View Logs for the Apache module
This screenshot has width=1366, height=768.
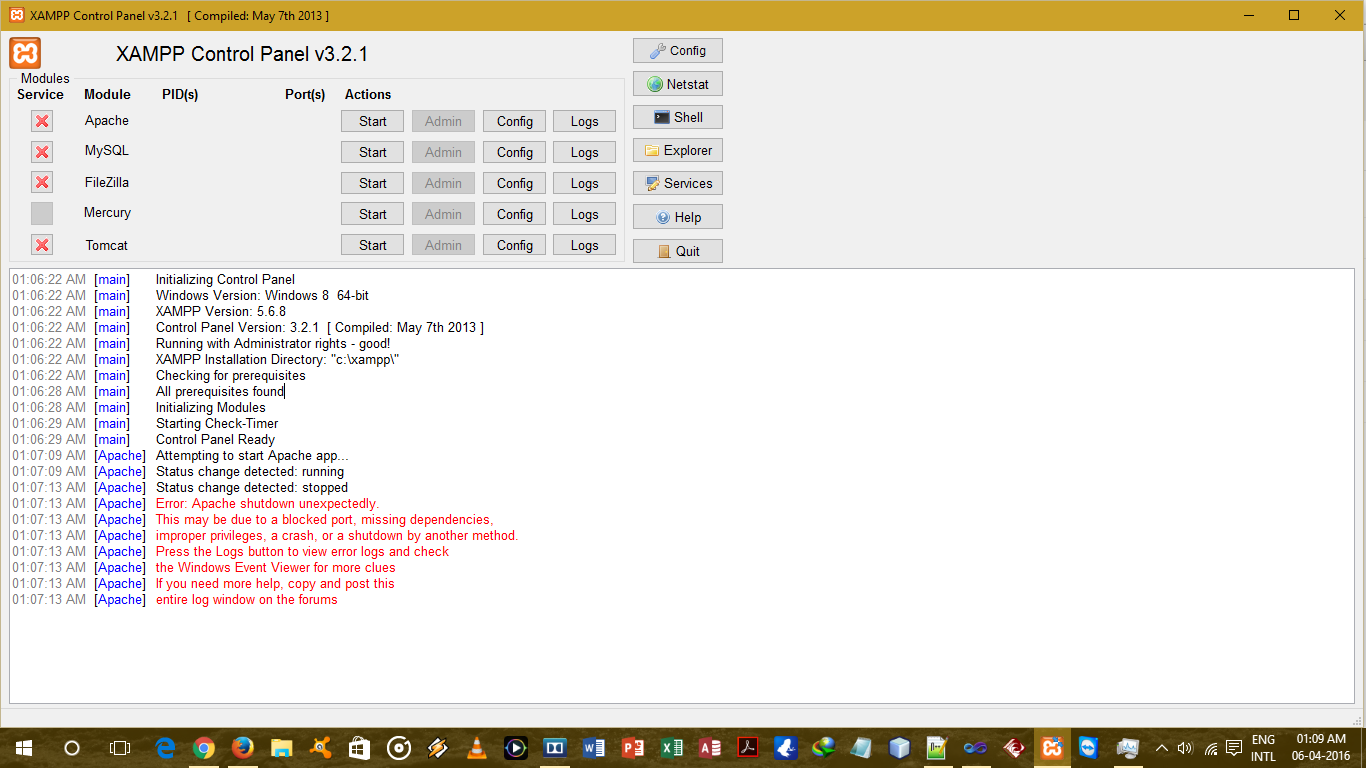[585, 121]
